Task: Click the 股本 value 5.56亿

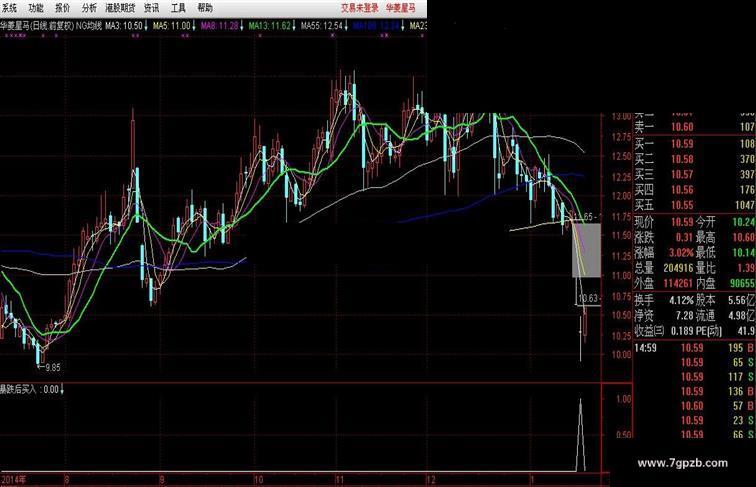Action: pyautogui.click(x=742, y=300)
